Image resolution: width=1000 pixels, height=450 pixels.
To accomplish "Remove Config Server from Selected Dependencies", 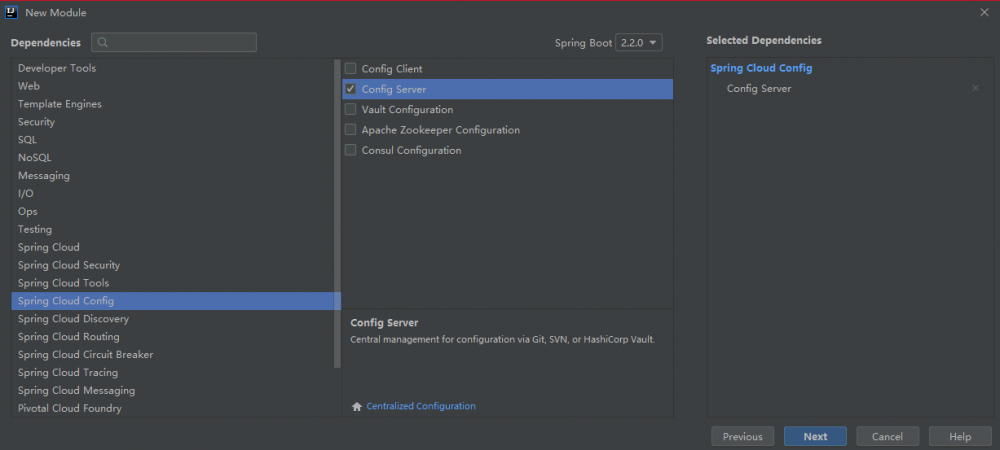I will pyautogui.click(x=975, y=89).
